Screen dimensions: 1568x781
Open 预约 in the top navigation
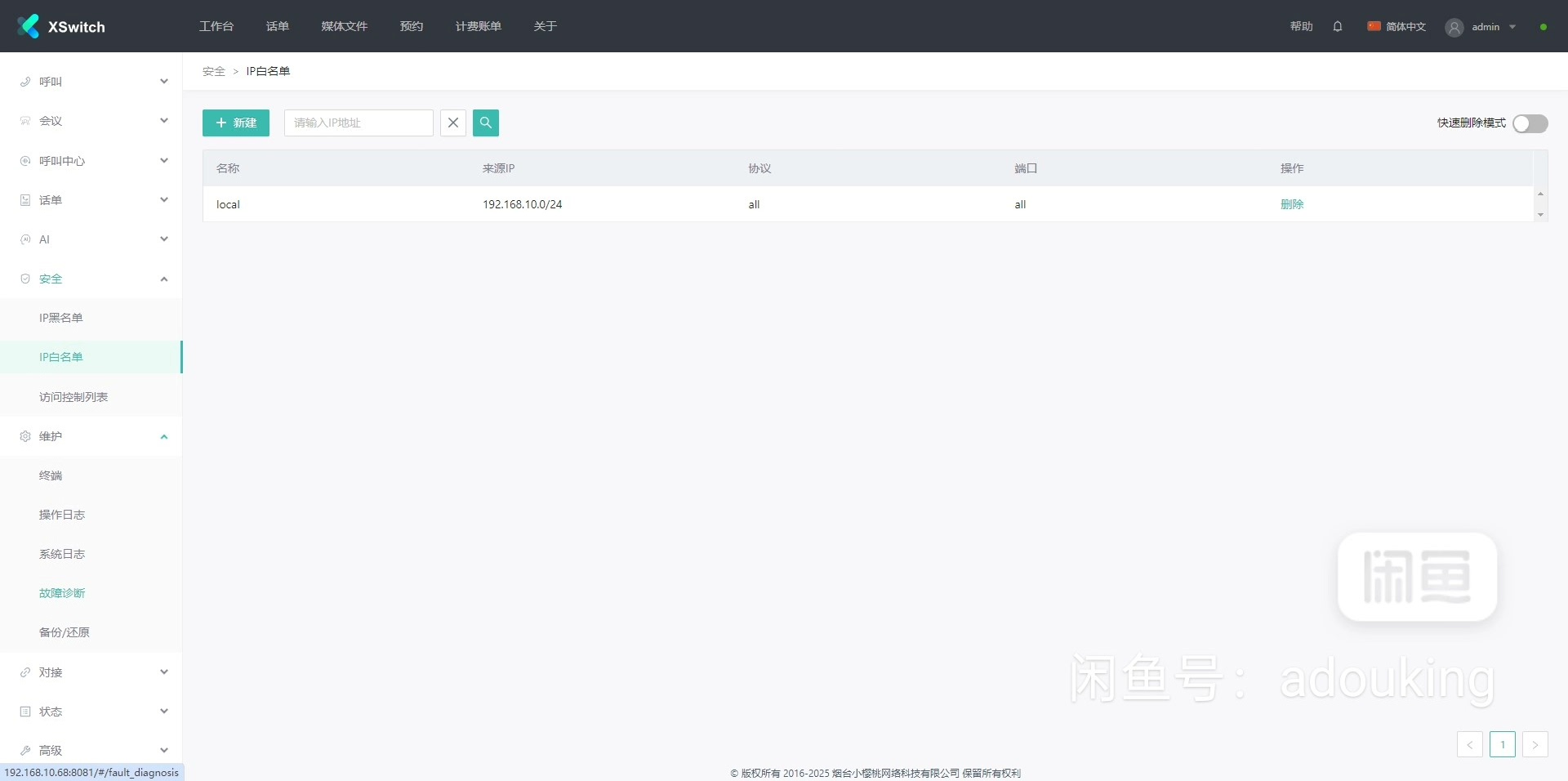click(x=412, y=26)
